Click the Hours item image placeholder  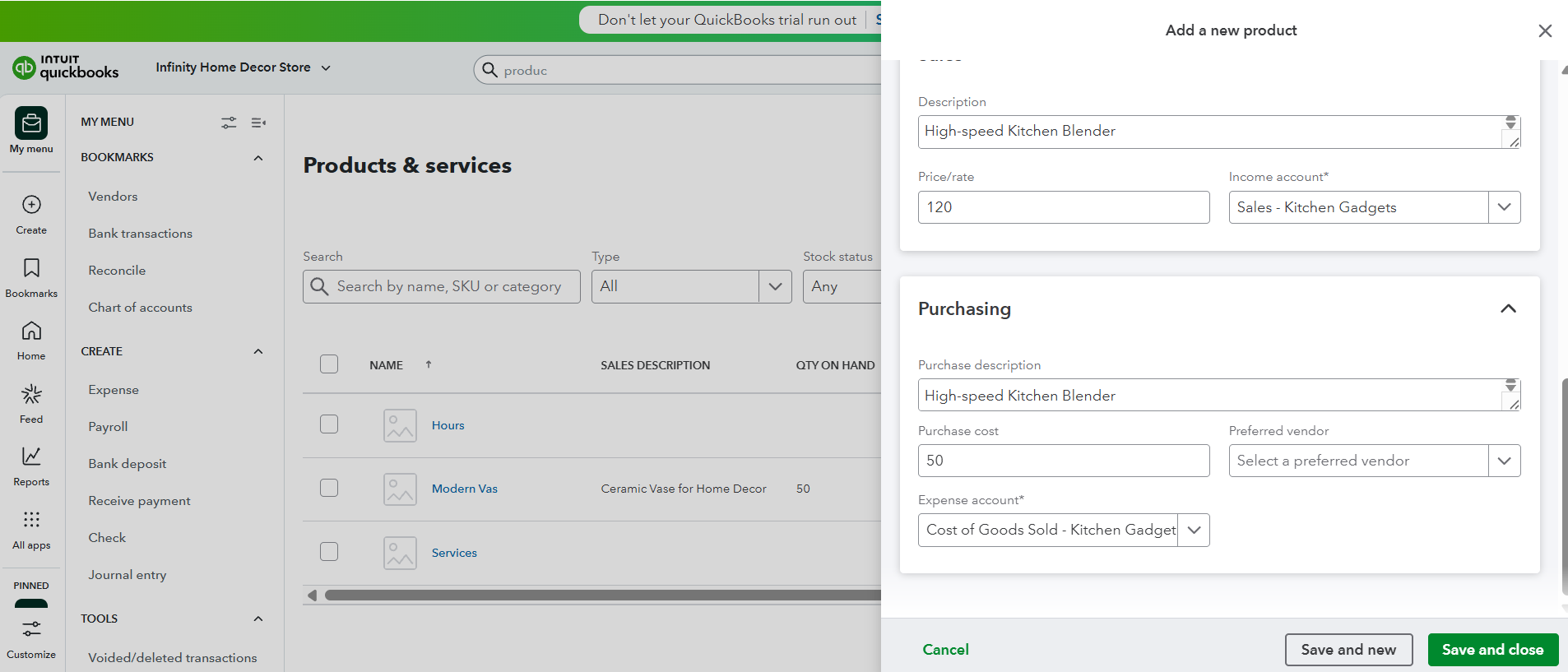pyautogui.click(x=400, y=425)
